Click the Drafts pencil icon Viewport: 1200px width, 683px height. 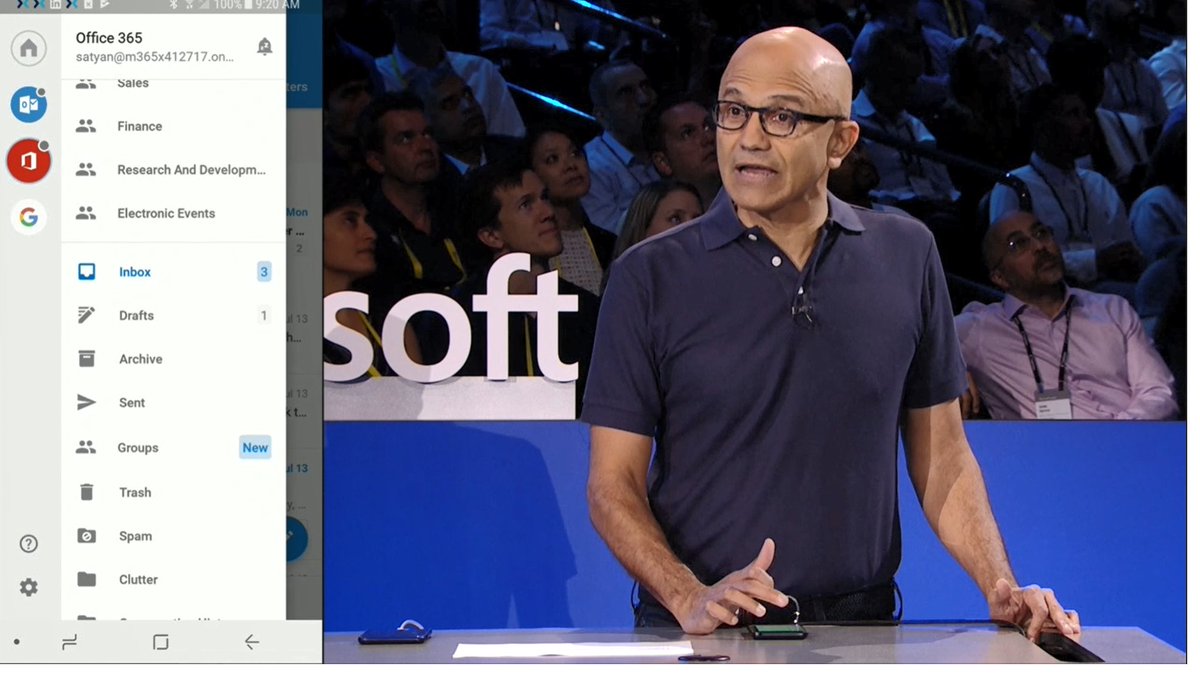point(87,315)
